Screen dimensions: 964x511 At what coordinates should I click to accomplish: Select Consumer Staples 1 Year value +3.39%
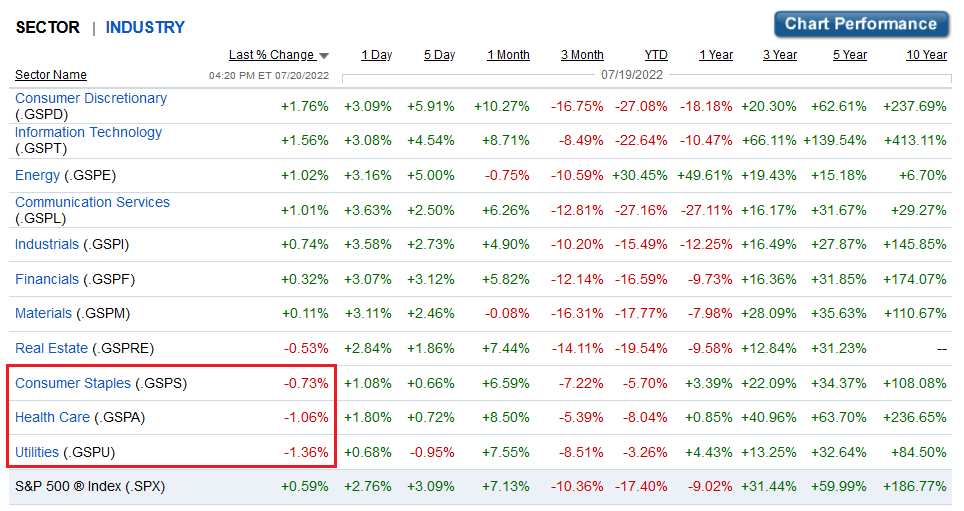pyautogui.click(x=709, y=383)
